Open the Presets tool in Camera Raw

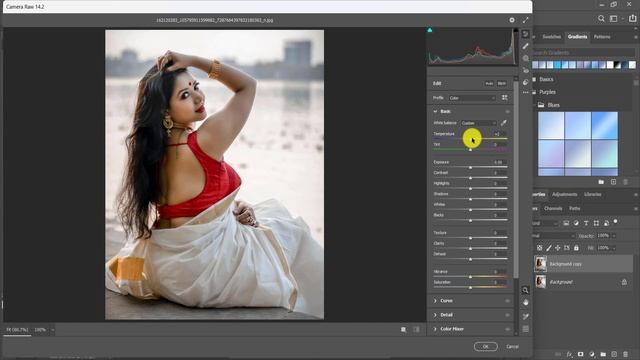point(526,82)
